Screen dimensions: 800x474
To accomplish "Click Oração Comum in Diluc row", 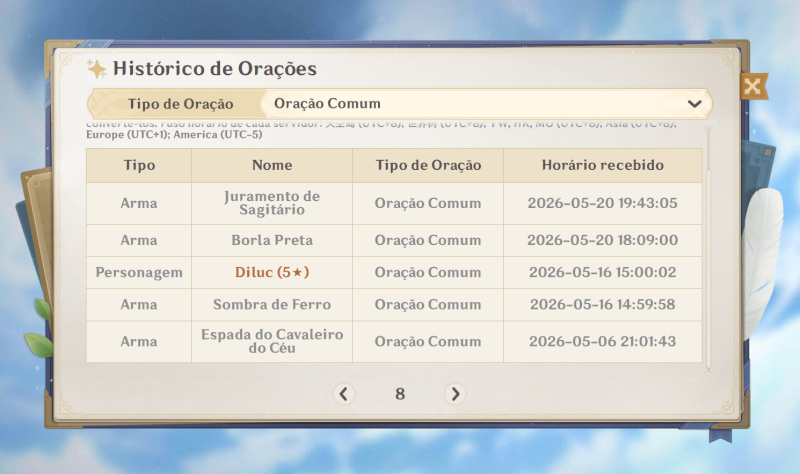I will click(x=428, y=272).
